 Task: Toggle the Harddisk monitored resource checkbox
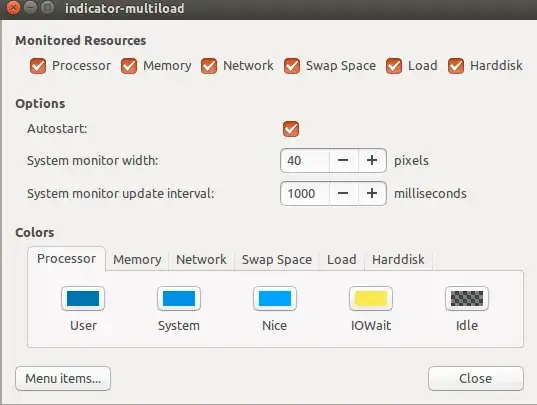456,66
